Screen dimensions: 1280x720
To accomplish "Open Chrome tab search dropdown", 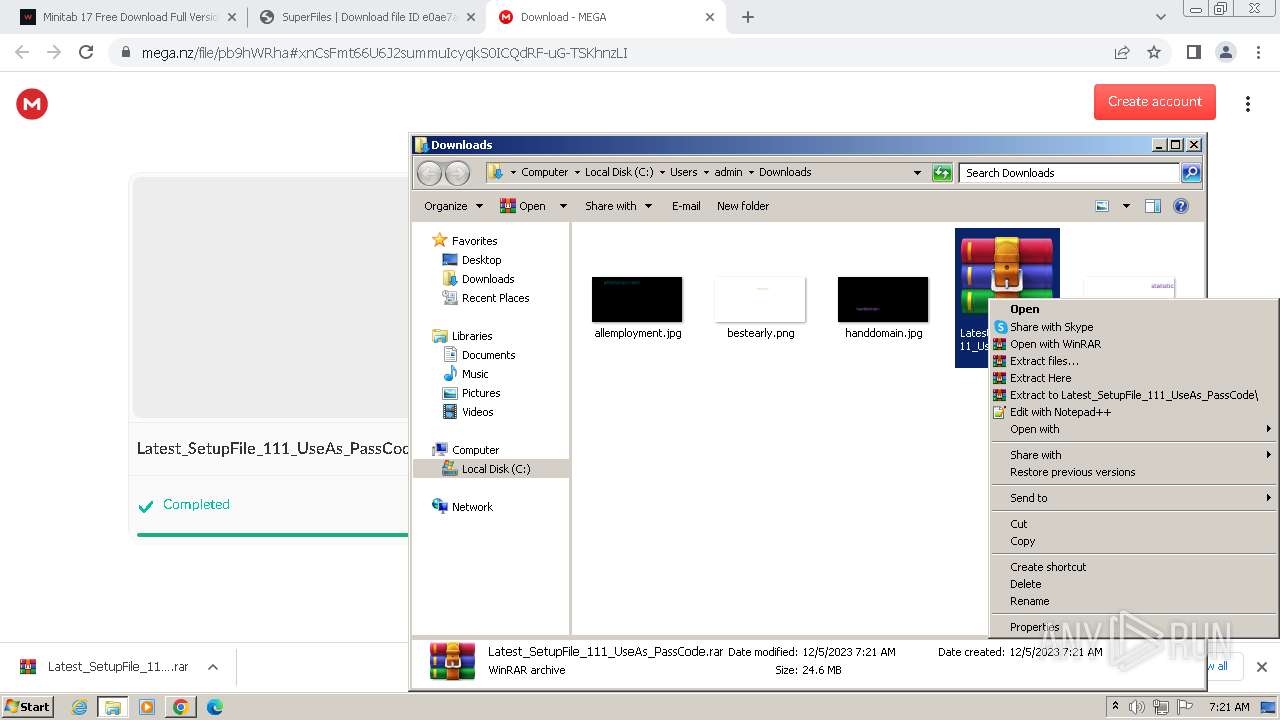I will (x=1161, y=17).
